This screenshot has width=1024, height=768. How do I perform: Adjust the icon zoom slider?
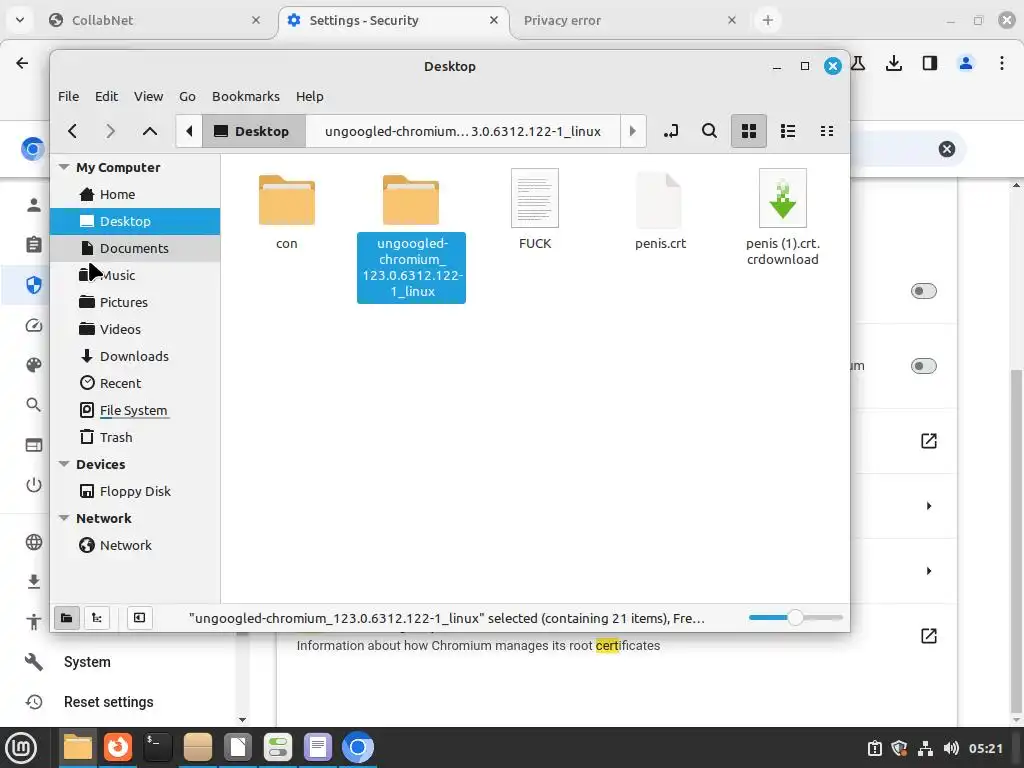(x=795, y=618)
